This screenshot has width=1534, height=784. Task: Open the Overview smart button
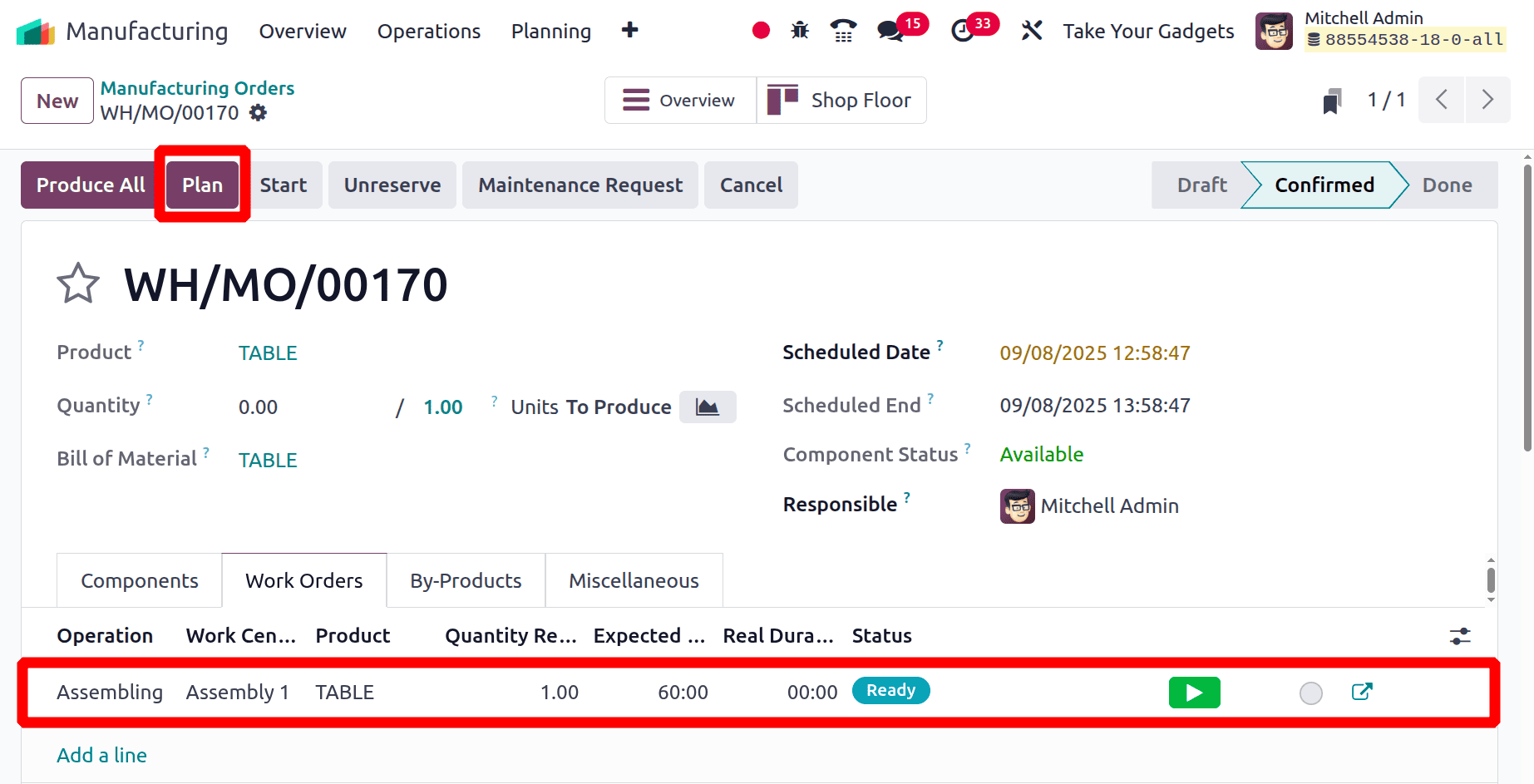[x=680, y=101]
